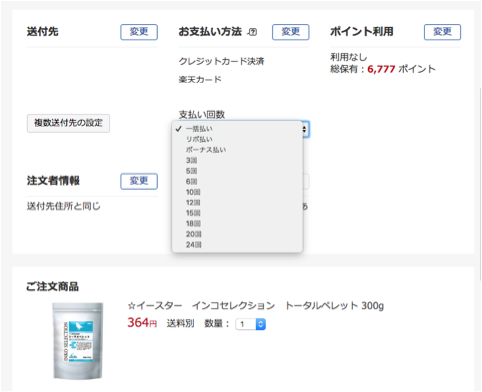
Task: Choose 6回 installment option
Action: click(x=237, y=182)
